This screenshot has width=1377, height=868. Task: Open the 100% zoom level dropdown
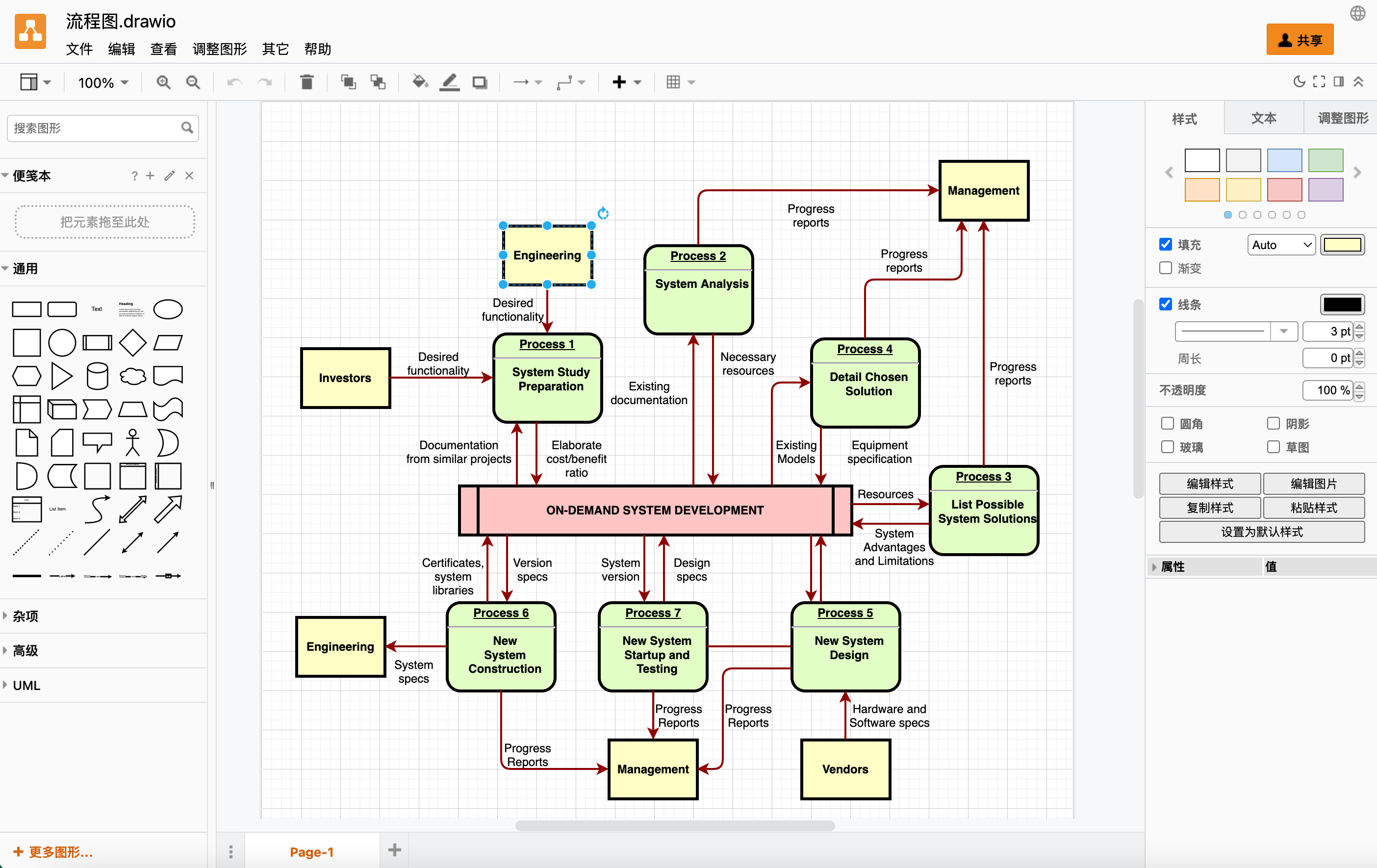pos(103,82)
